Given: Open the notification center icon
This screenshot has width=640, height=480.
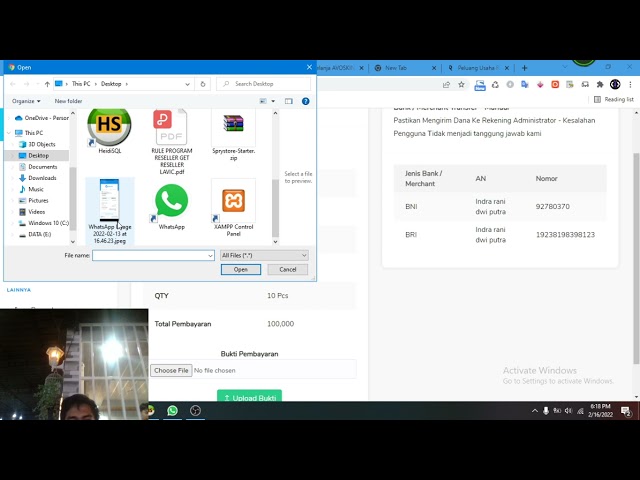Looking at the screenshot, I should click(626, 411).
